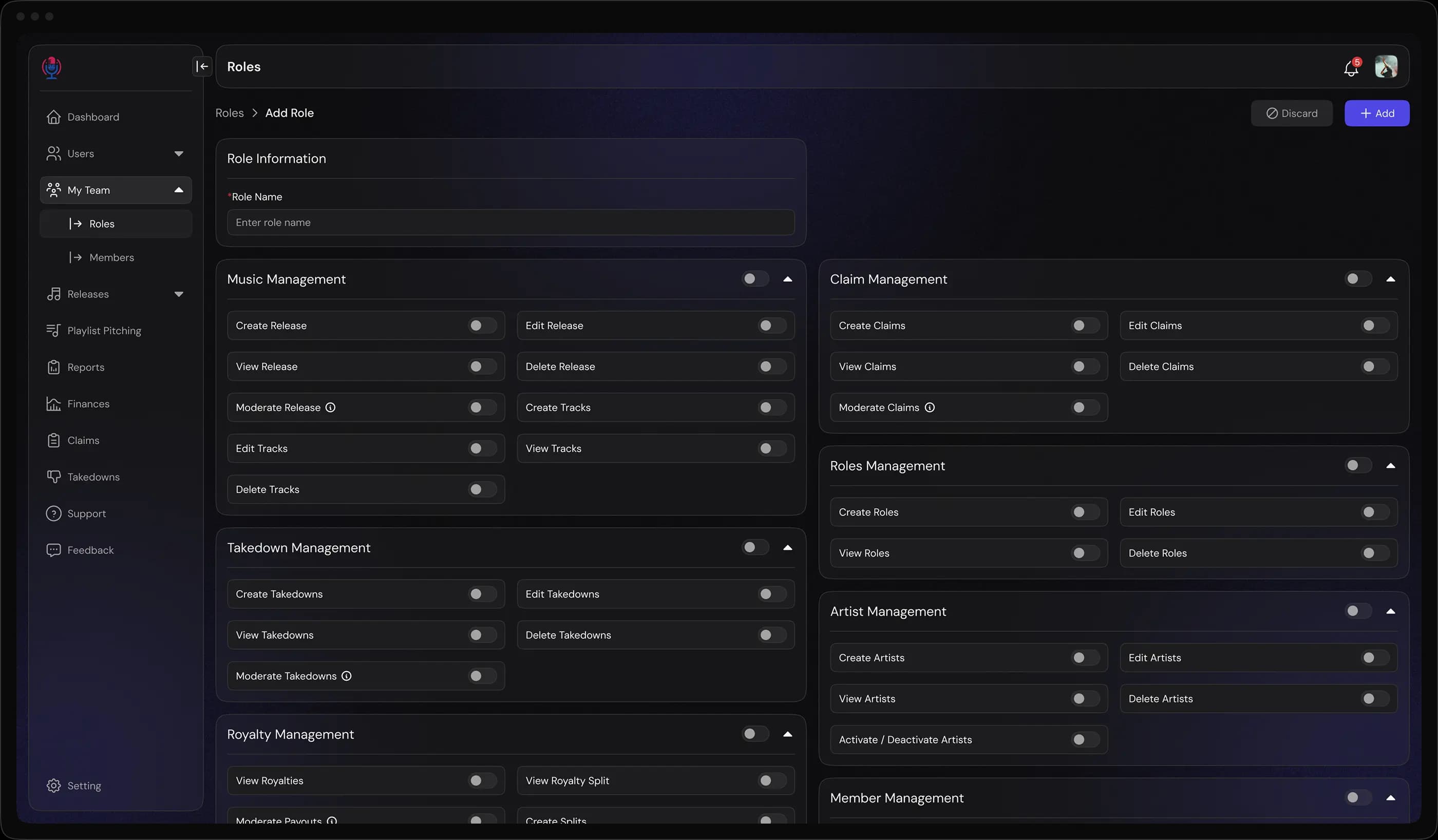Click the microphone app logo
The image size is (1438, 840).
tap(52, 68)
